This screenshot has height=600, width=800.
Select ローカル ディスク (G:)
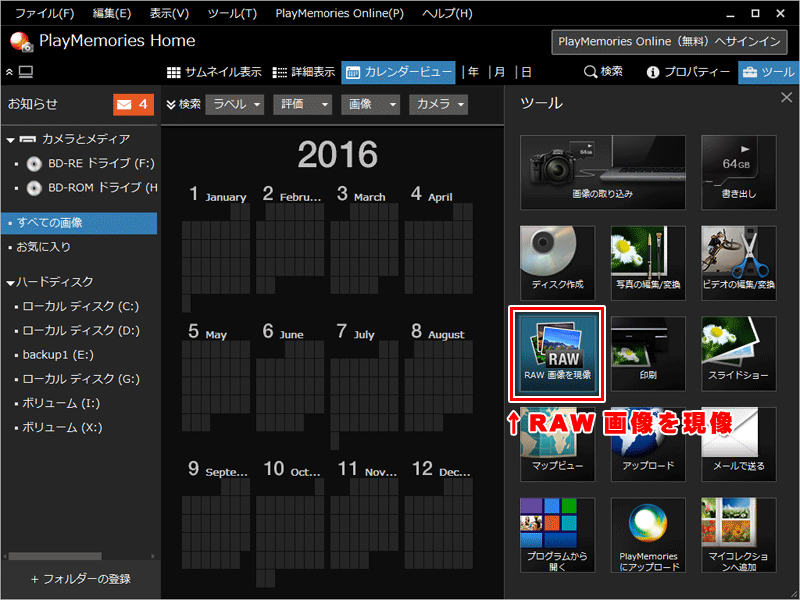pos(79,379)
